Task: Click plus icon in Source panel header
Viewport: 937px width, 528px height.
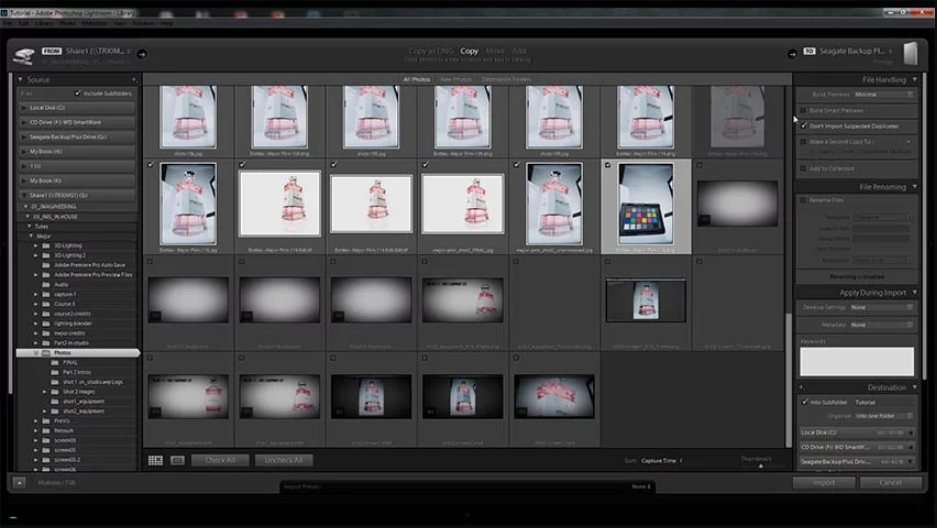Action: [x=133, y=79]
